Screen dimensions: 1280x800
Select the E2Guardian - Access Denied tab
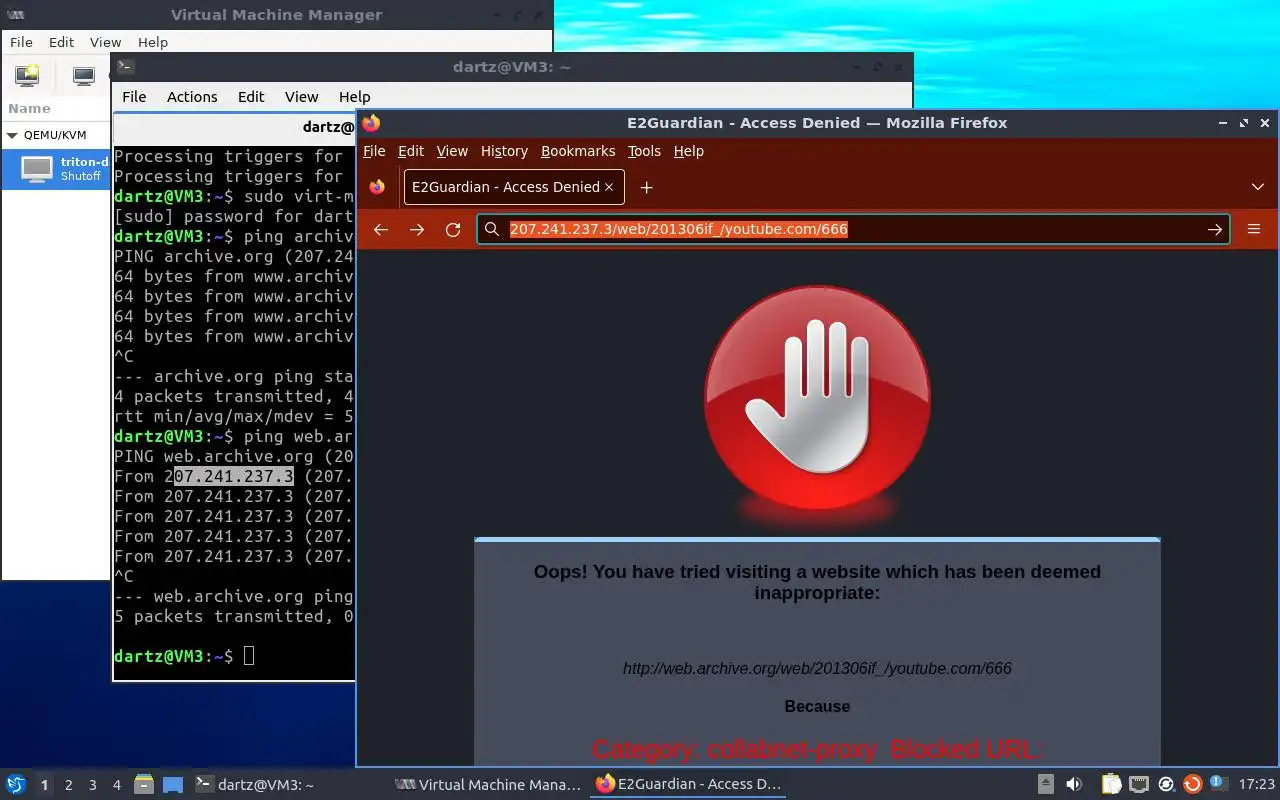point(514,187)
